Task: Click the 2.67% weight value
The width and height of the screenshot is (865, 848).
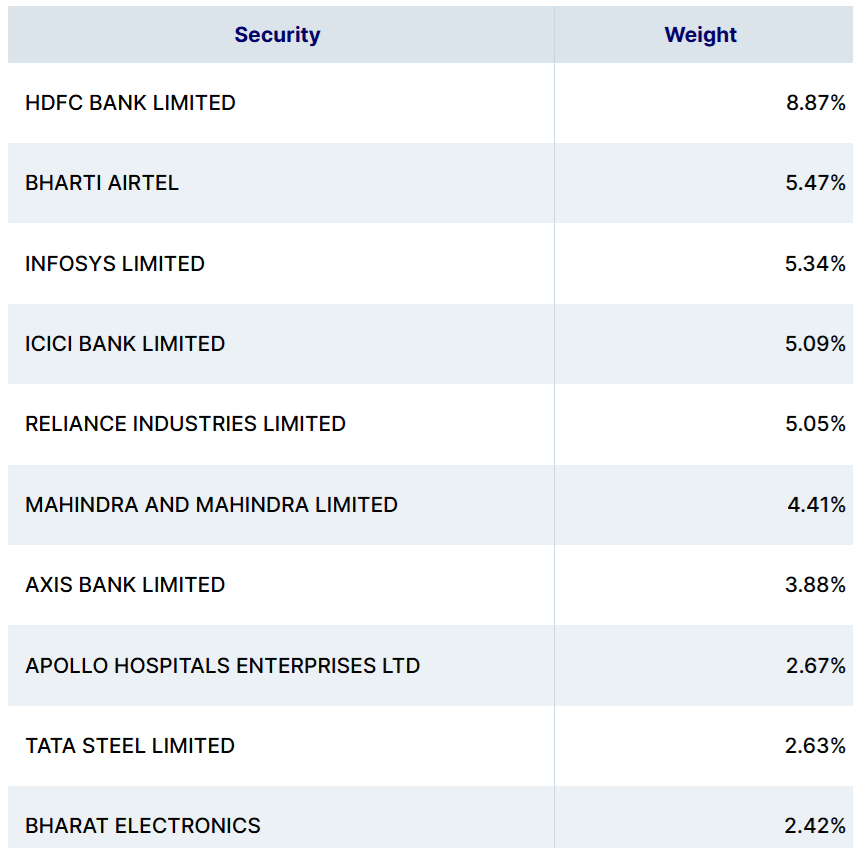Action: [x=815, y=666]
